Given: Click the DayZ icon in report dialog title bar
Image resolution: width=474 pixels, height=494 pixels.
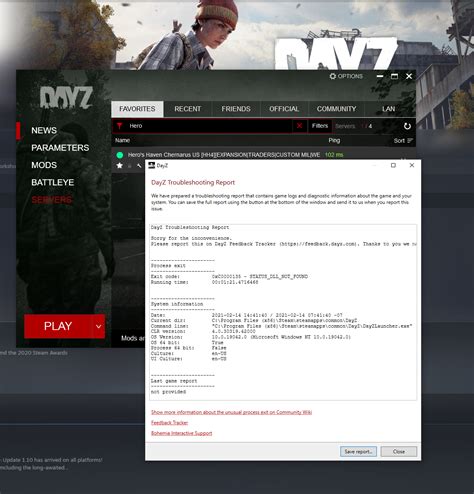Looking at the screenshot, I should (x=152, y=165).
